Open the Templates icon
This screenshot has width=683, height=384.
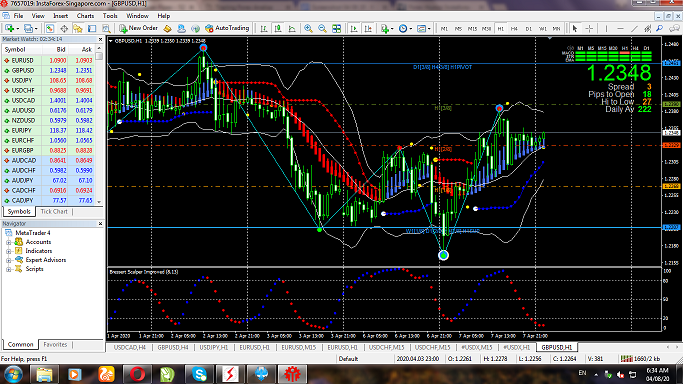click(x=421, y=28)
